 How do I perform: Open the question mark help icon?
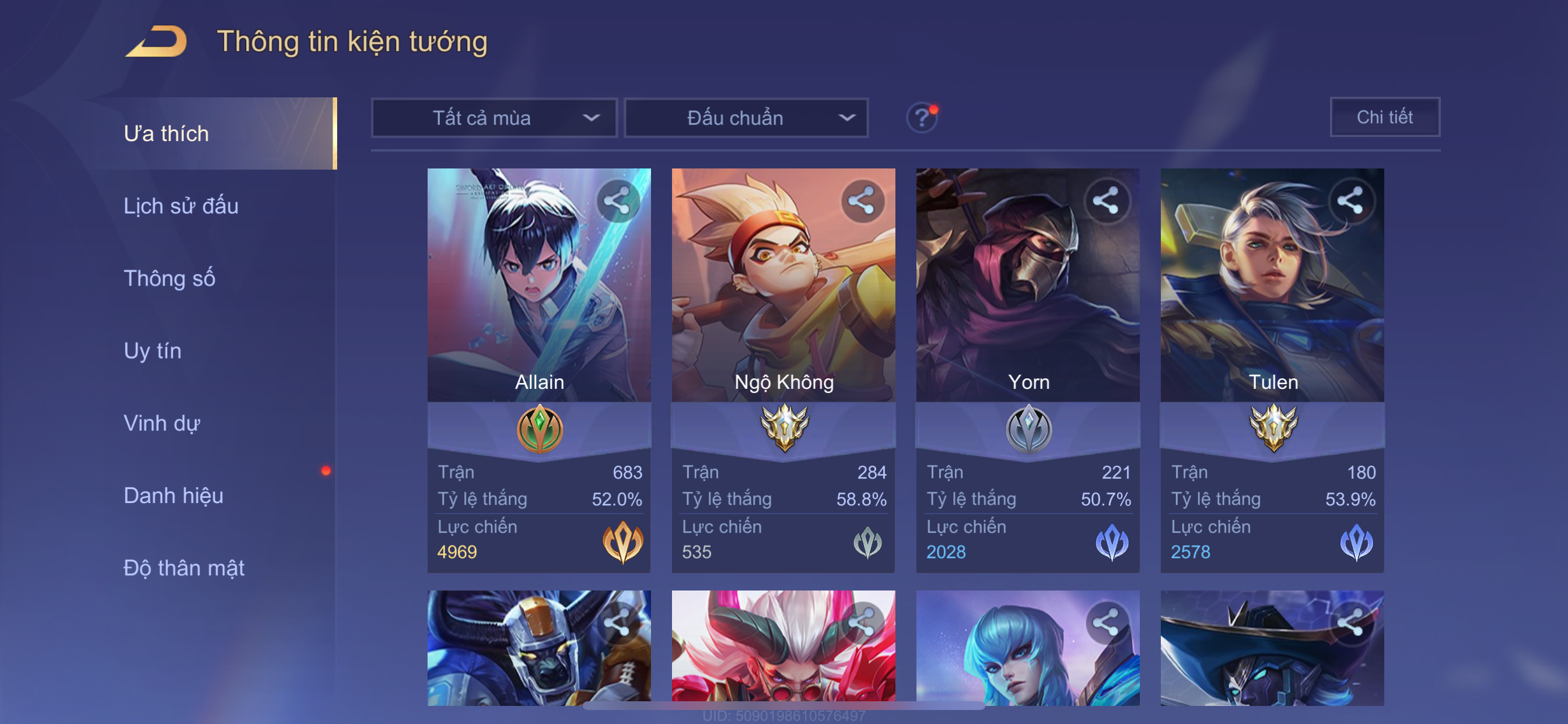point(922,117)
